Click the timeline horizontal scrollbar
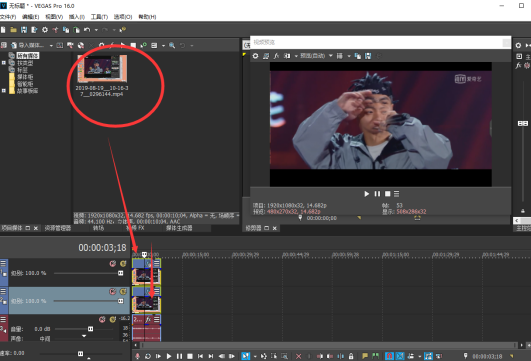 328,345
